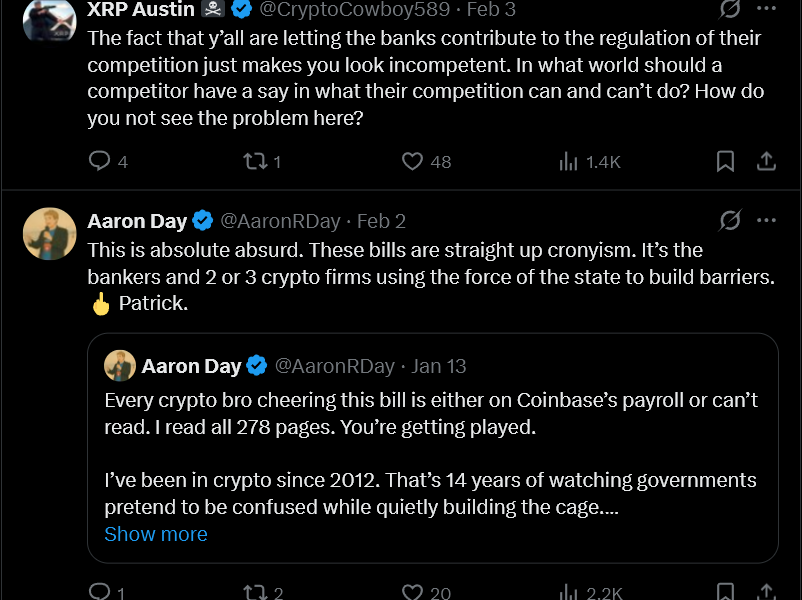Image resolution: width=802 pixels, height=600 pixels.
Task: Open Grok icon on XRP Austin's tweet
Action: (x=731, y=9)
